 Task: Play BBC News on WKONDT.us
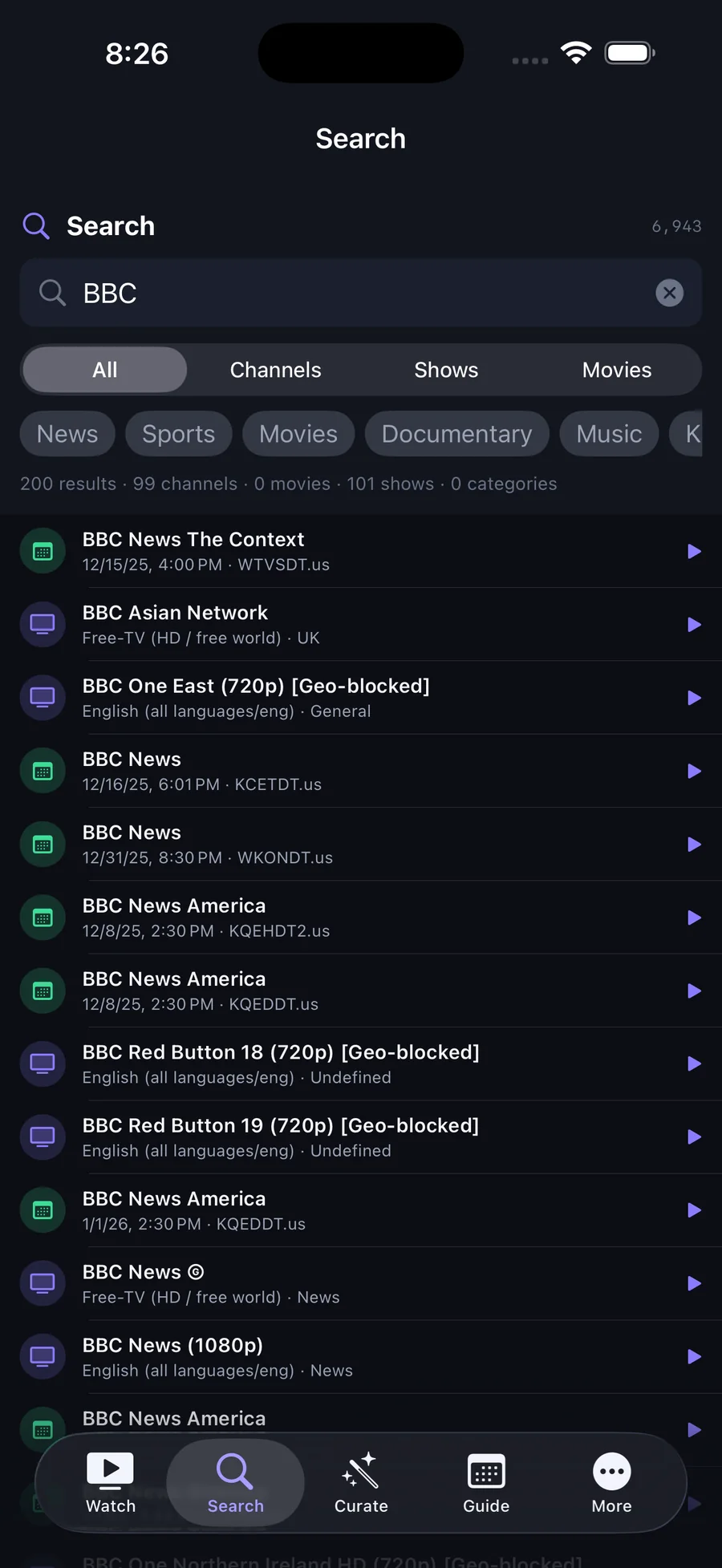click(x=695, y=845)
